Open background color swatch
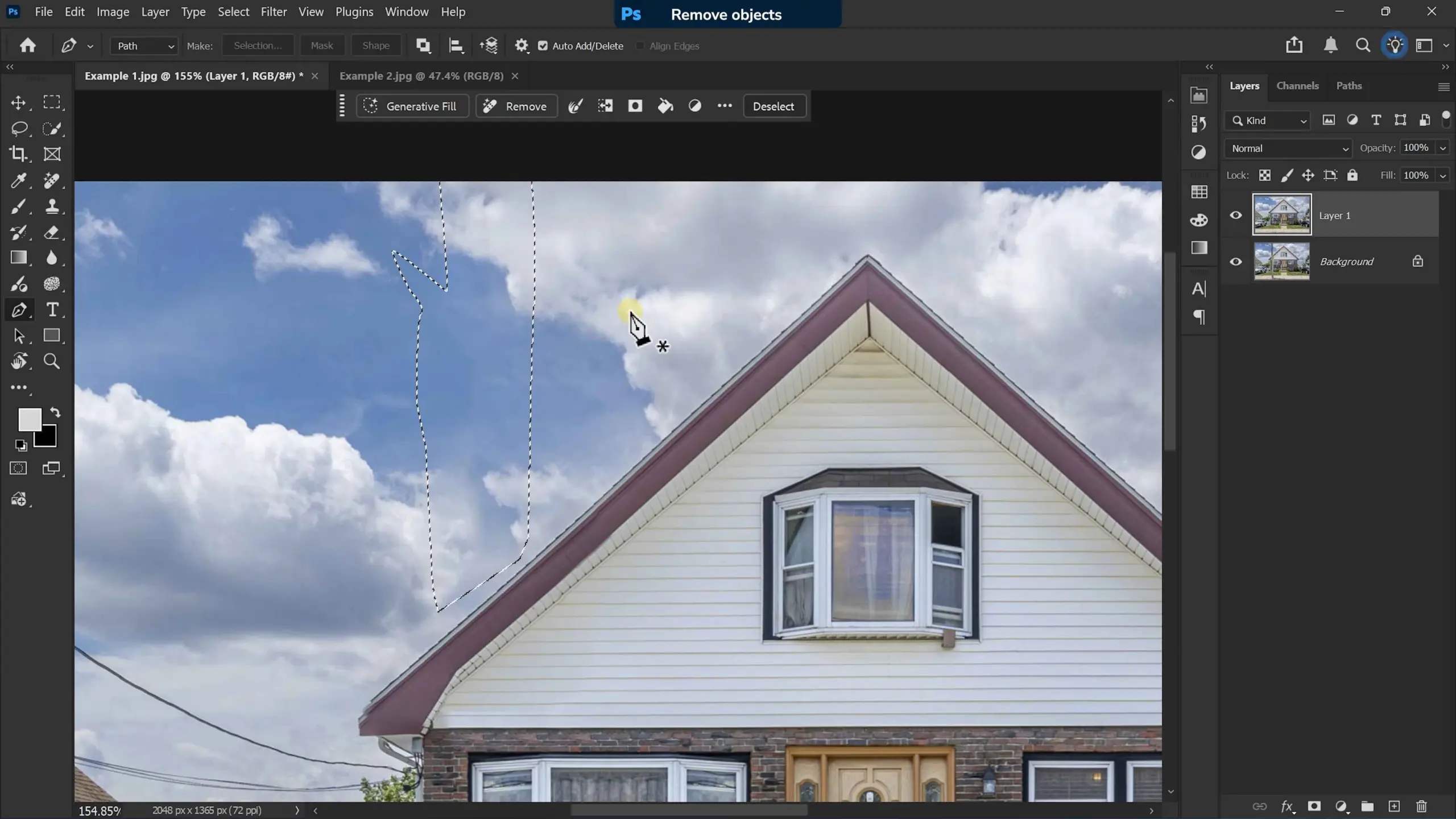 click(48, 439)
